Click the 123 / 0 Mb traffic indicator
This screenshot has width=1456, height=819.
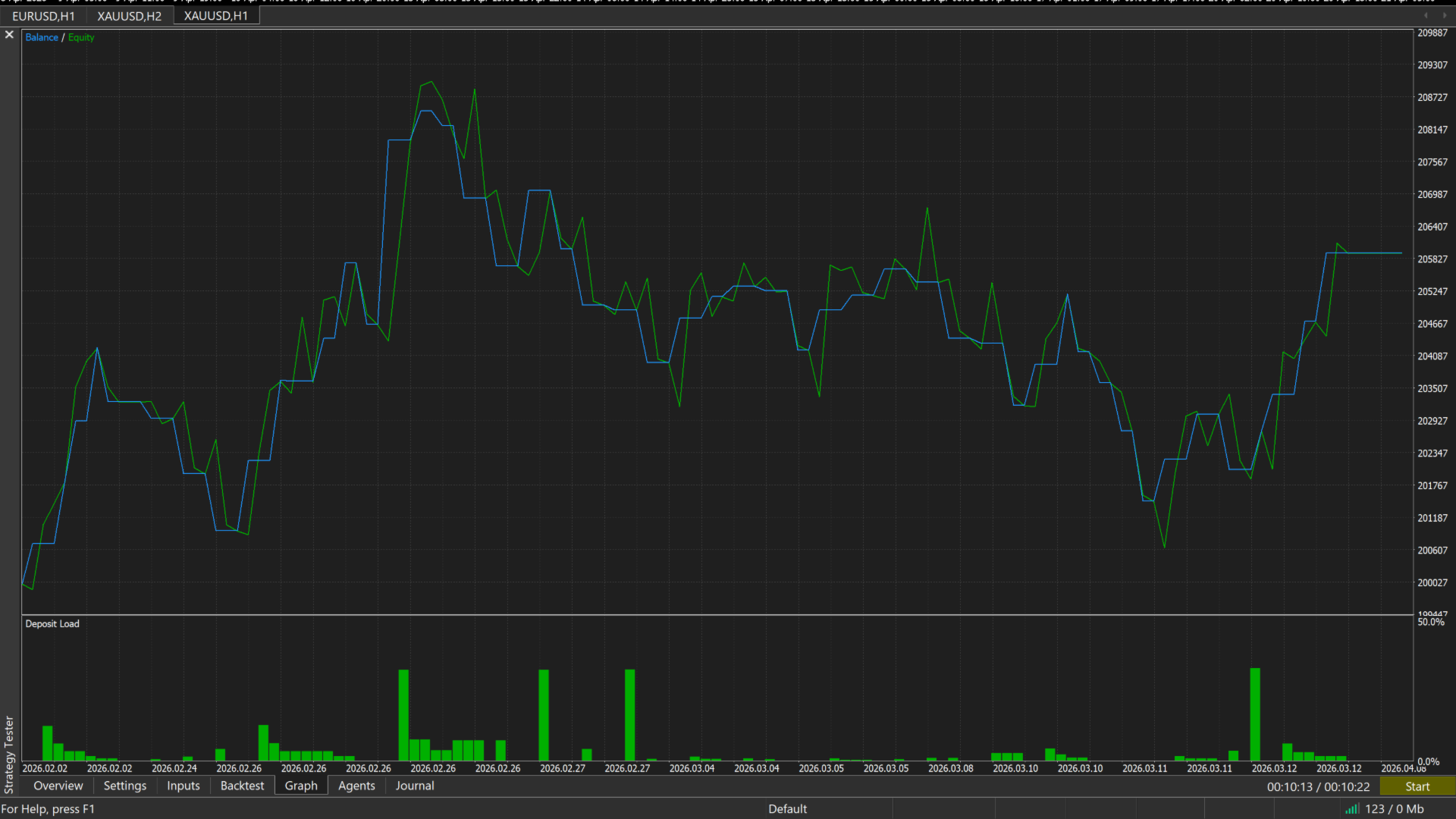[1394, 809]
